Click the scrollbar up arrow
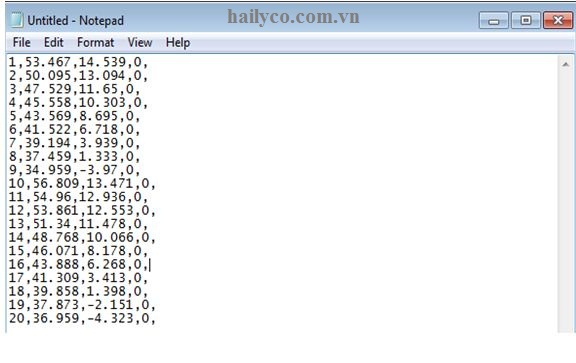The image size is (576, 363). [x=566, y=65]
